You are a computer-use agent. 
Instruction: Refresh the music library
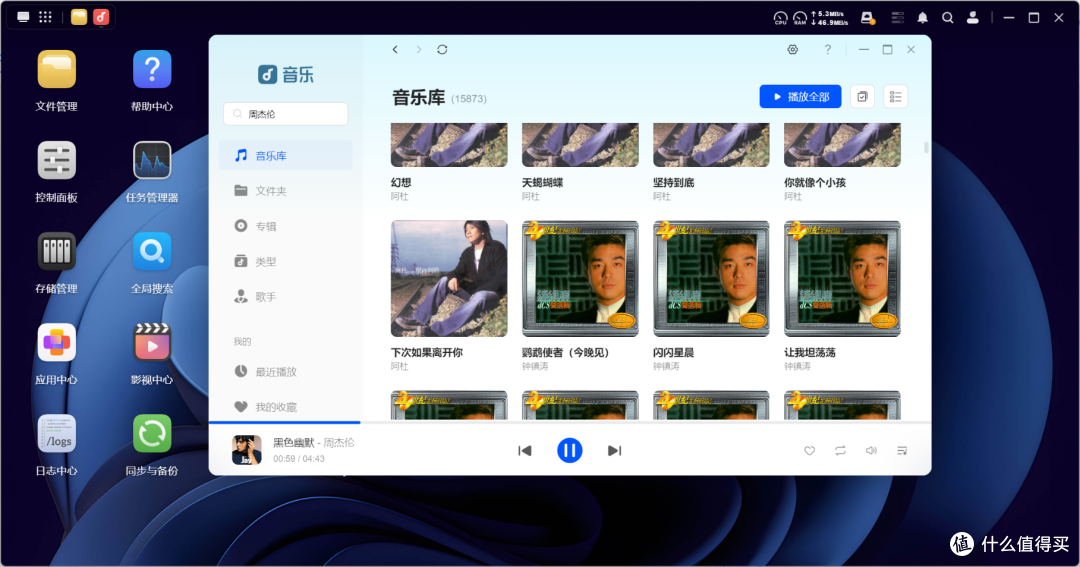pos(442,50)
